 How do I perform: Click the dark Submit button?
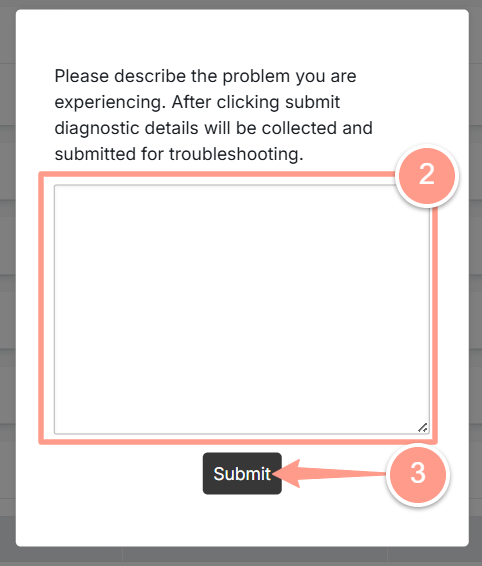(x=242, y=473)
